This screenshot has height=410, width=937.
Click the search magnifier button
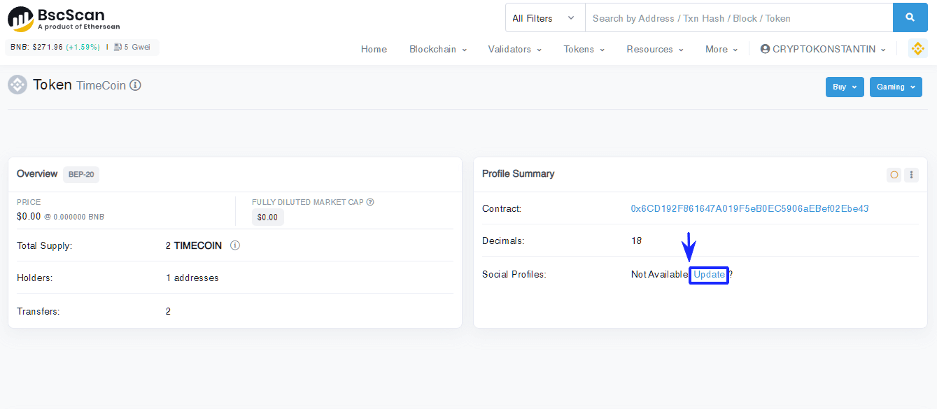pos(910,18)
